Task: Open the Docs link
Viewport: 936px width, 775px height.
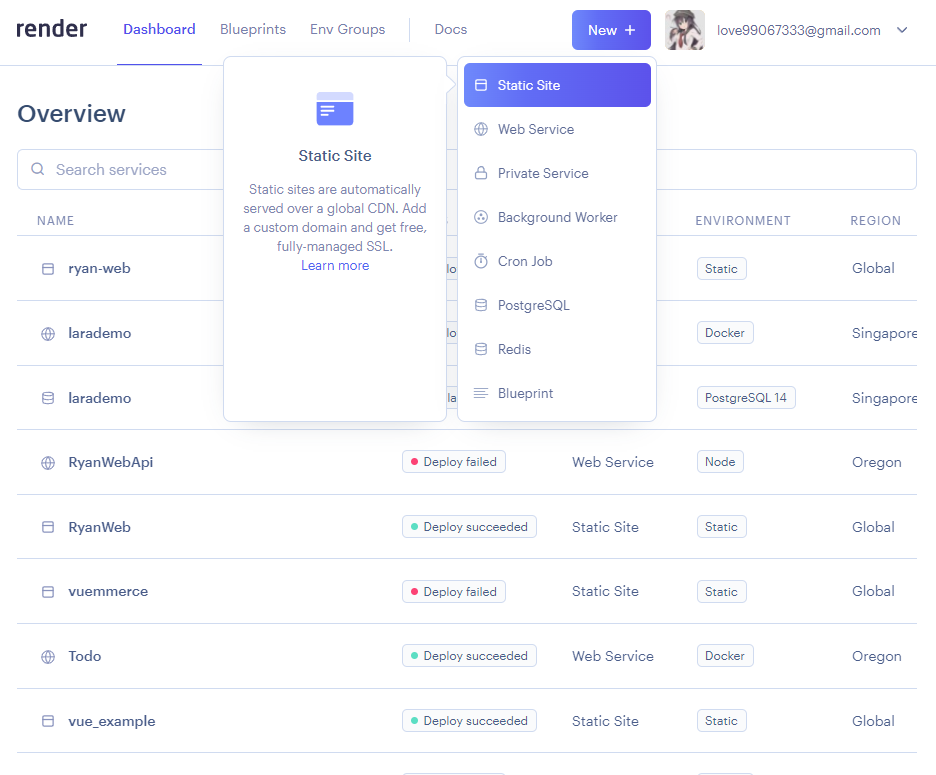Action: tap(451, 29)
